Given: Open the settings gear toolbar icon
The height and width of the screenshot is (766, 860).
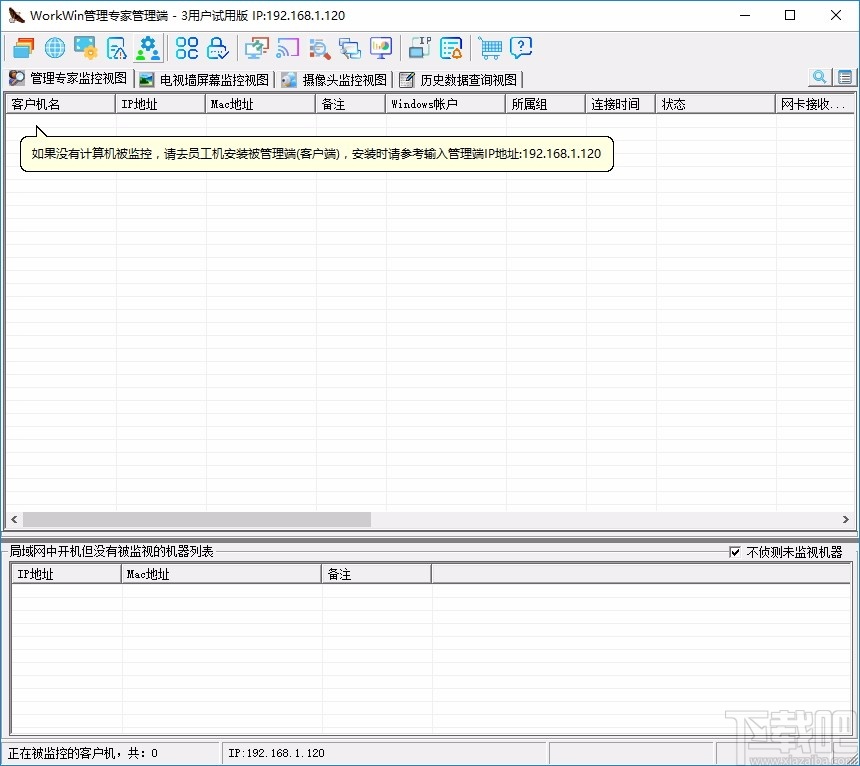Looking at the screenshot, I should click(148, 47).
